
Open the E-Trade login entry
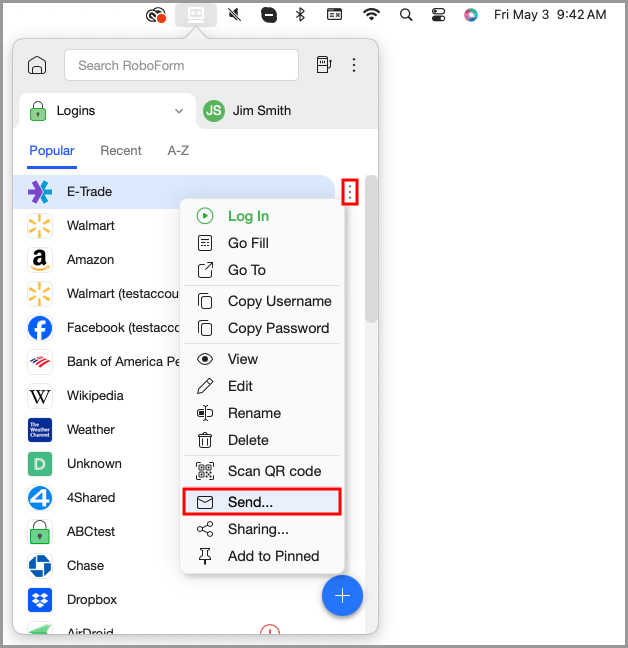click(x=174, y=192)
